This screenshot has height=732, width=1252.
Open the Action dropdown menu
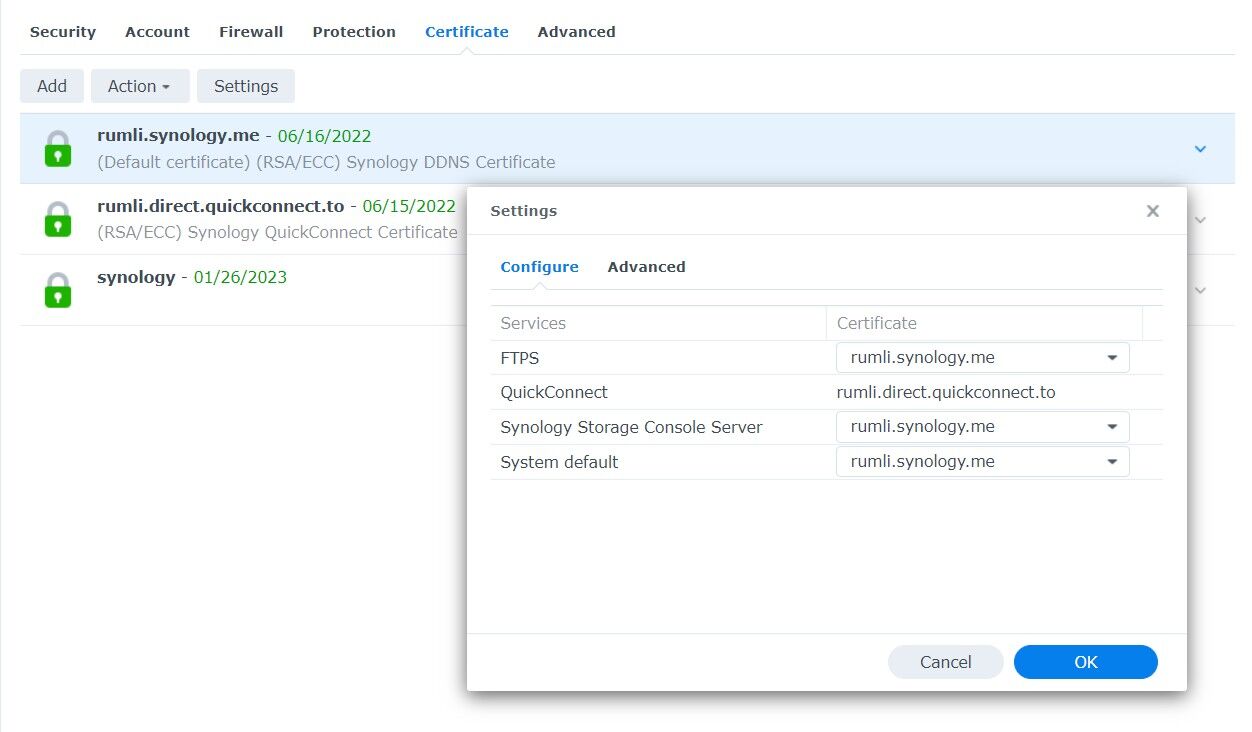click(140, 86)
